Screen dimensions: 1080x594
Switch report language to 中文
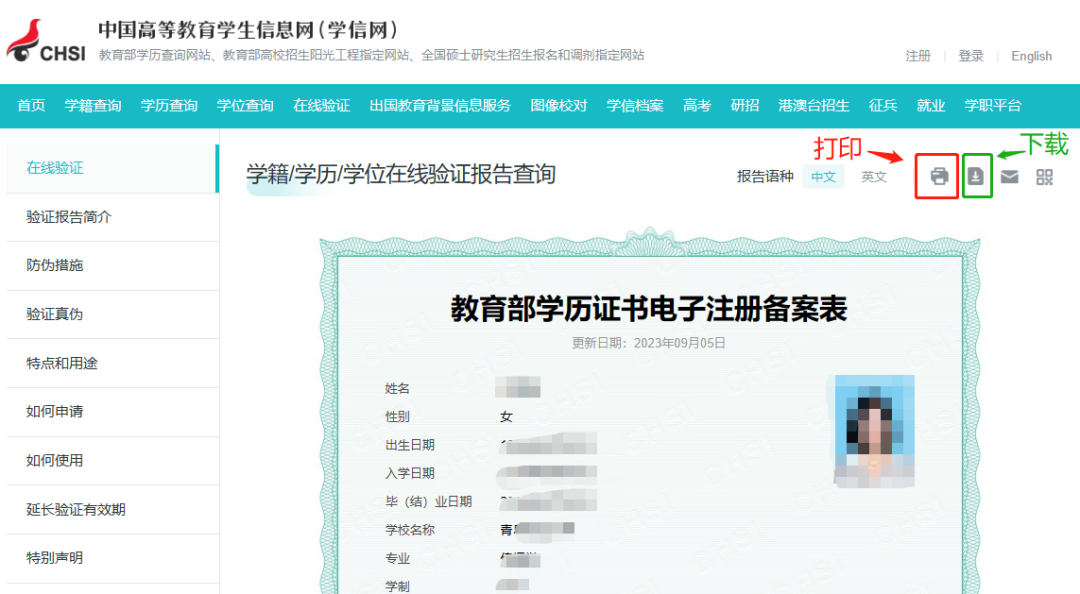[823, 177]
